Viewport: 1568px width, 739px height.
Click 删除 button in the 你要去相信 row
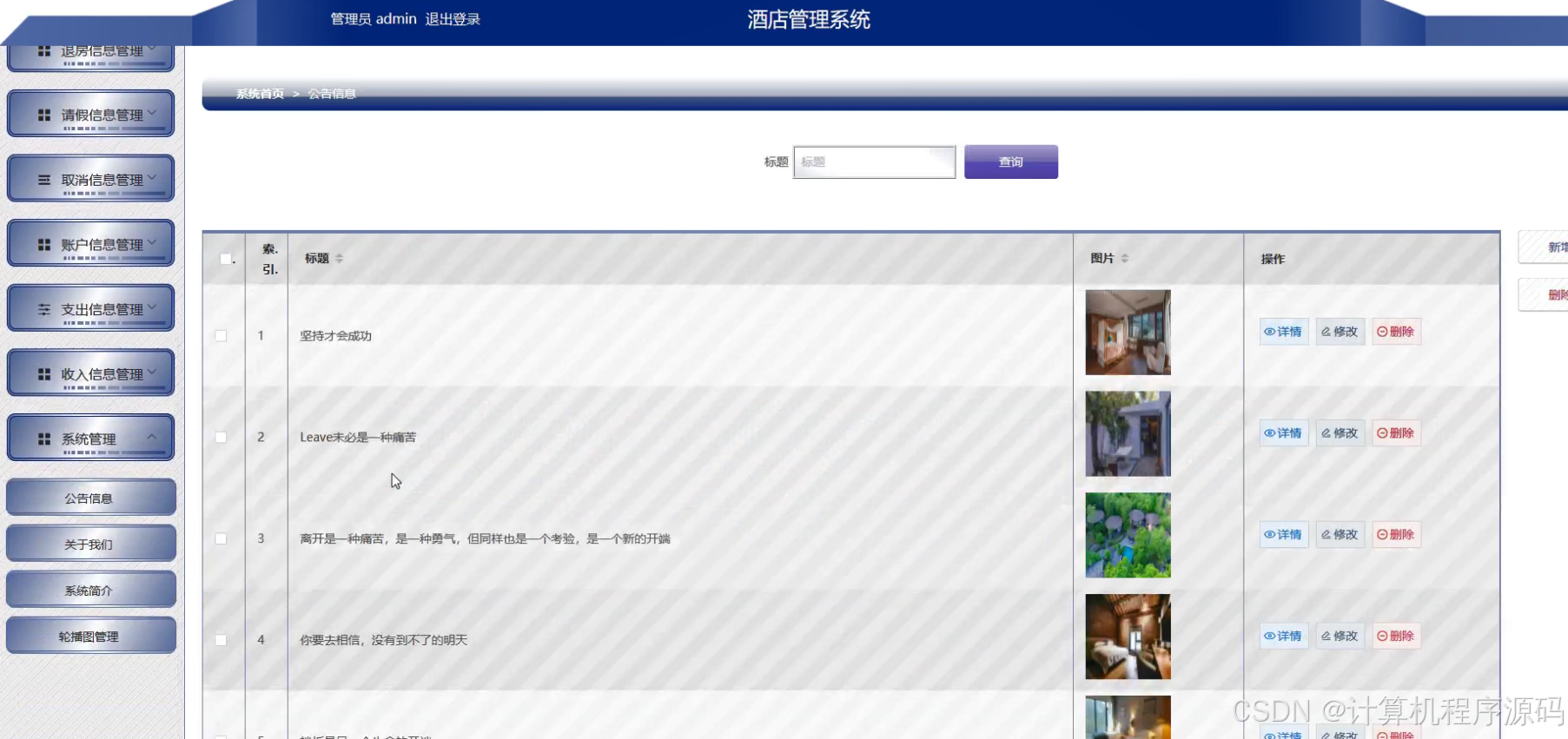click(x=1396, y=637)
